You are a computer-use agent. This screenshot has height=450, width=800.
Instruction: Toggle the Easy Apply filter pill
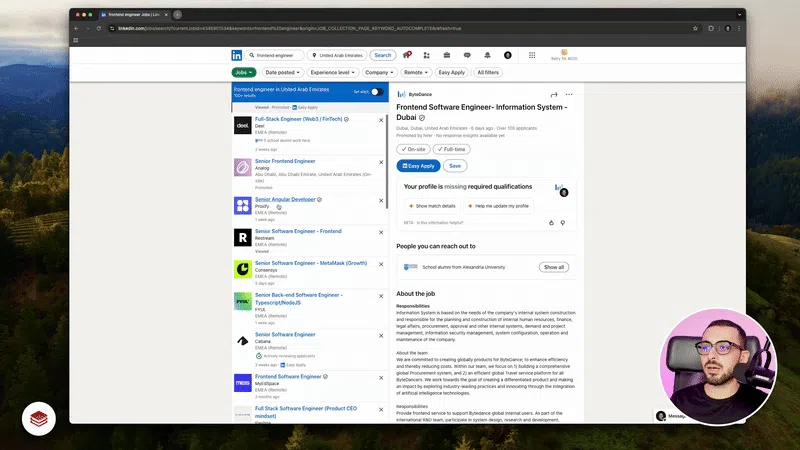coord(451,73)
